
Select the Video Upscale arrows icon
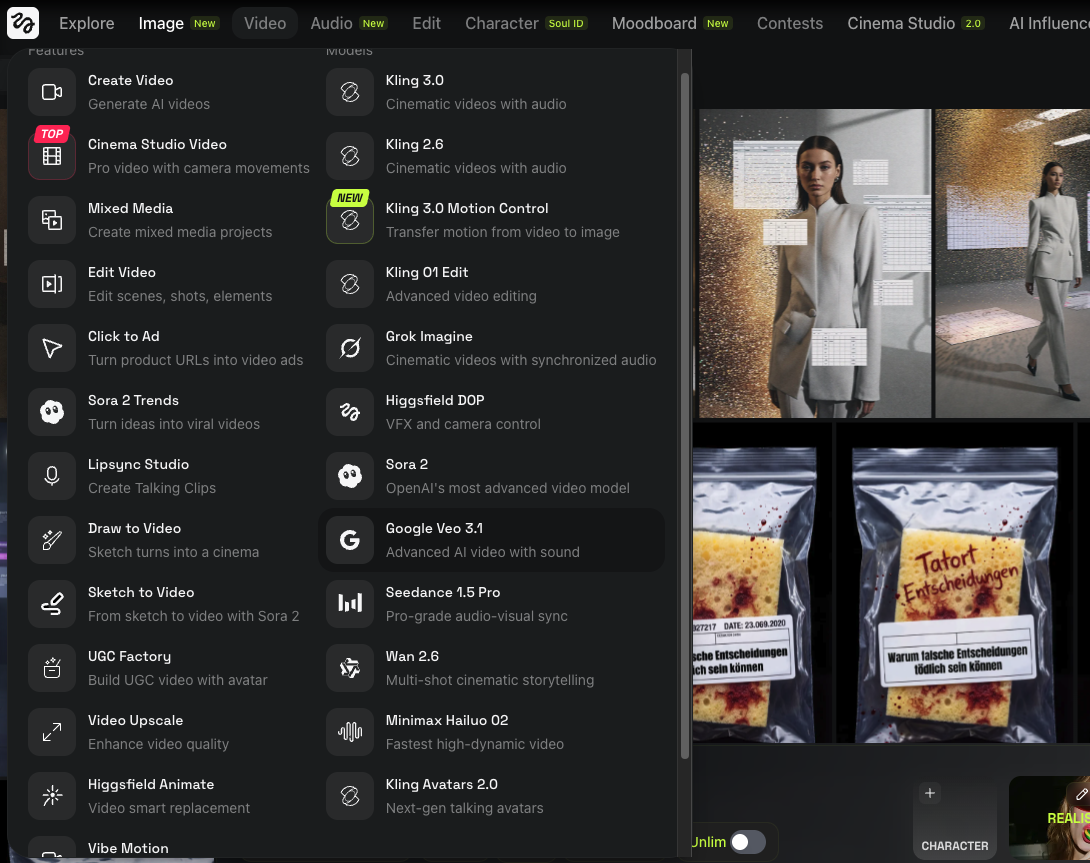coord(52,732)
